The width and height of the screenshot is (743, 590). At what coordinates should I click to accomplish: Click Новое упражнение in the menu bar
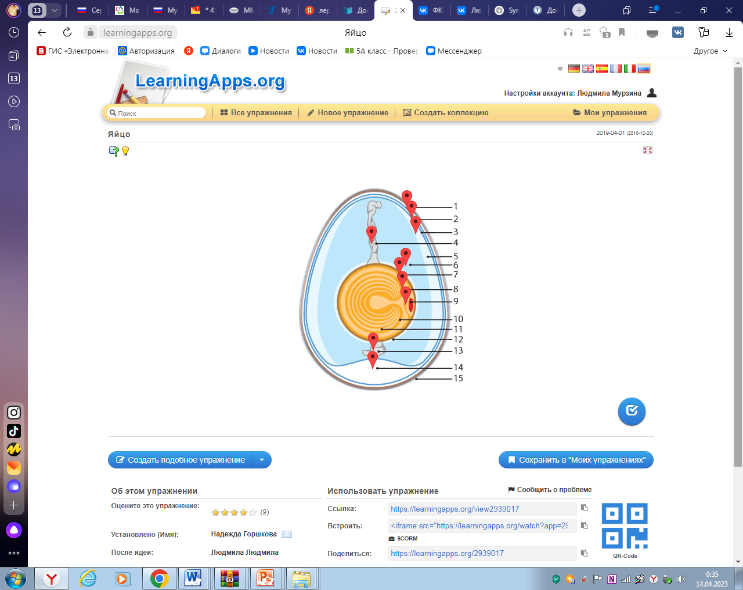[x=347, y=113]
